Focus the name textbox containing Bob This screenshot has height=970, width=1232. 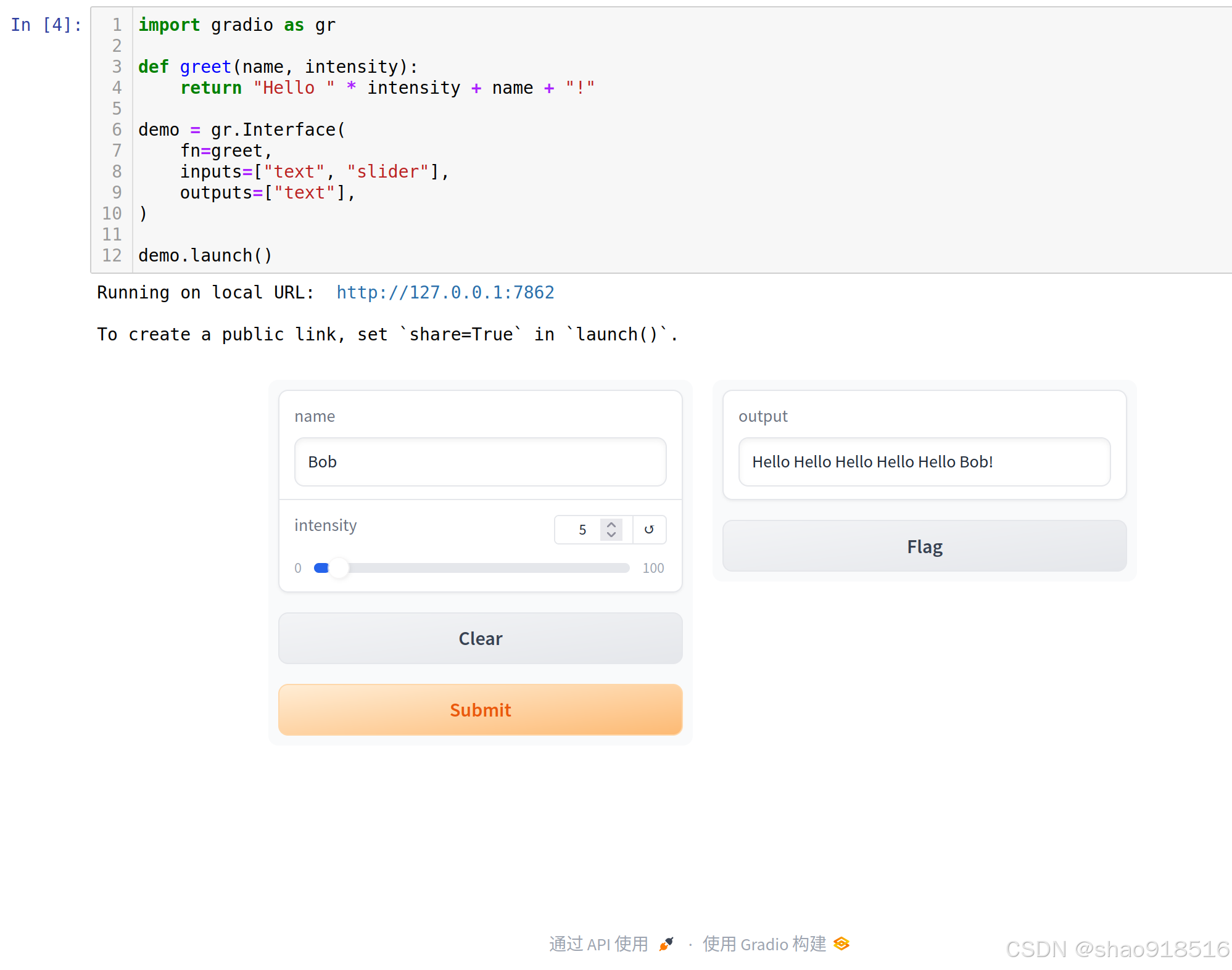coord(480,462)
